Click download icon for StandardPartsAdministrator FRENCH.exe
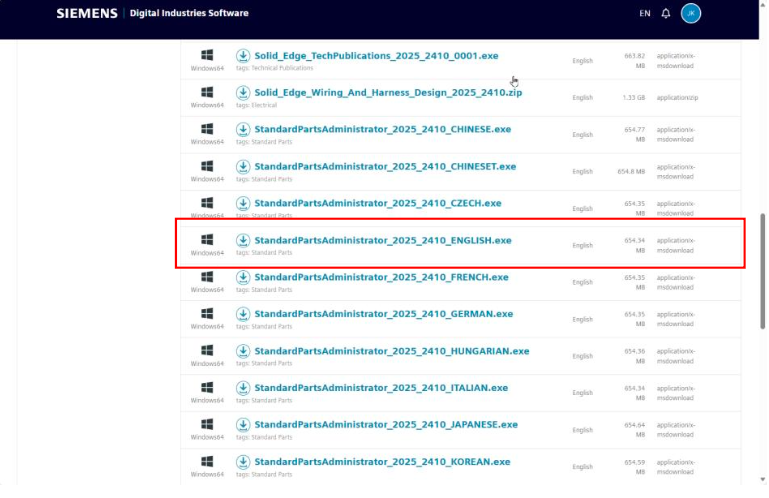769x498 pixels. [243, 277]
